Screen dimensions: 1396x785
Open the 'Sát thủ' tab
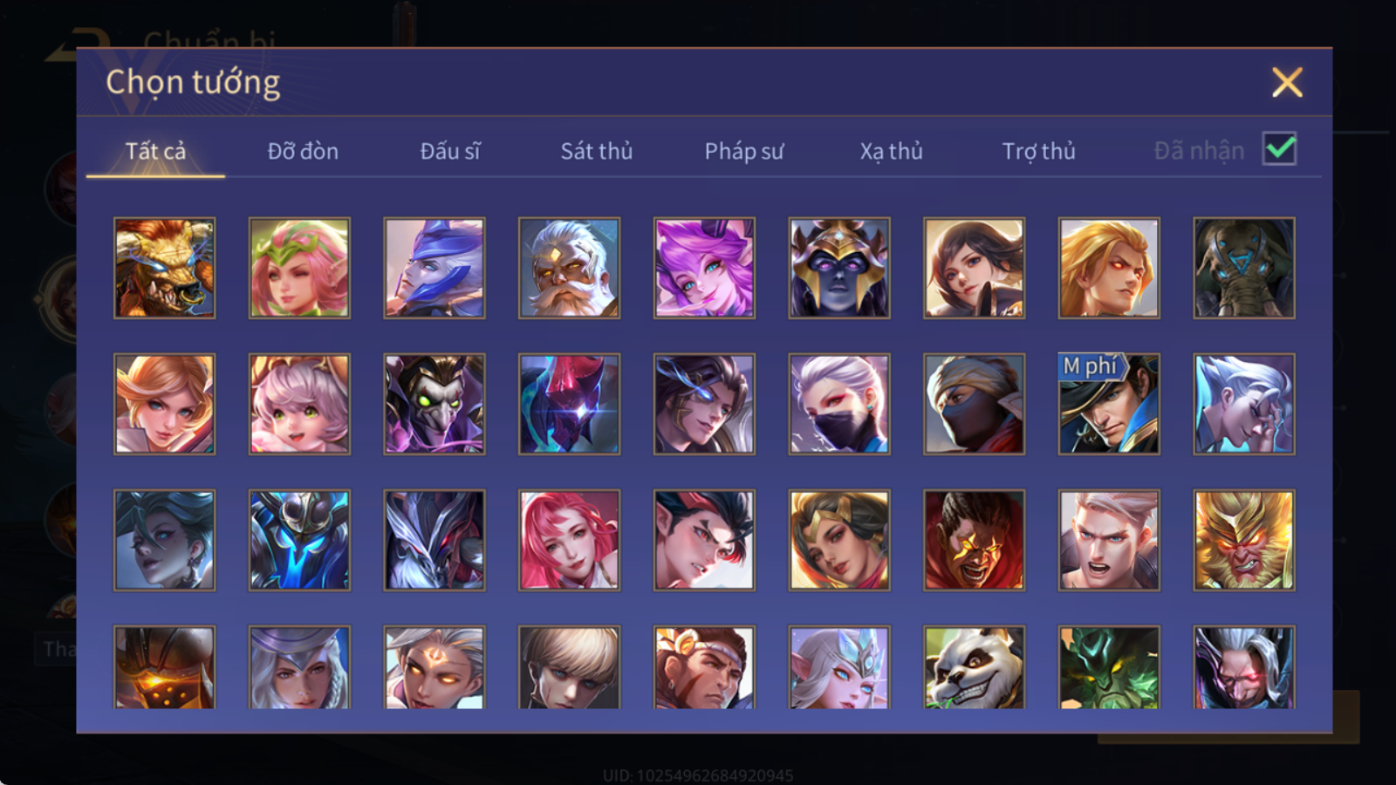click(x=596, y=151)
